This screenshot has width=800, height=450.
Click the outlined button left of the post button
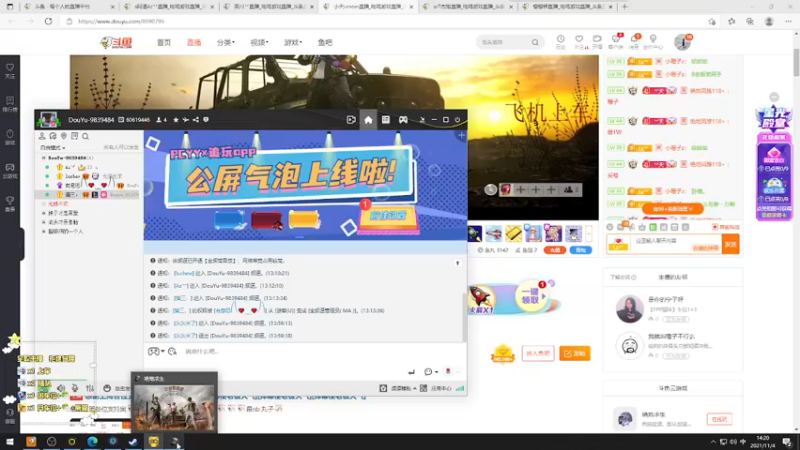tap(538, 353)
